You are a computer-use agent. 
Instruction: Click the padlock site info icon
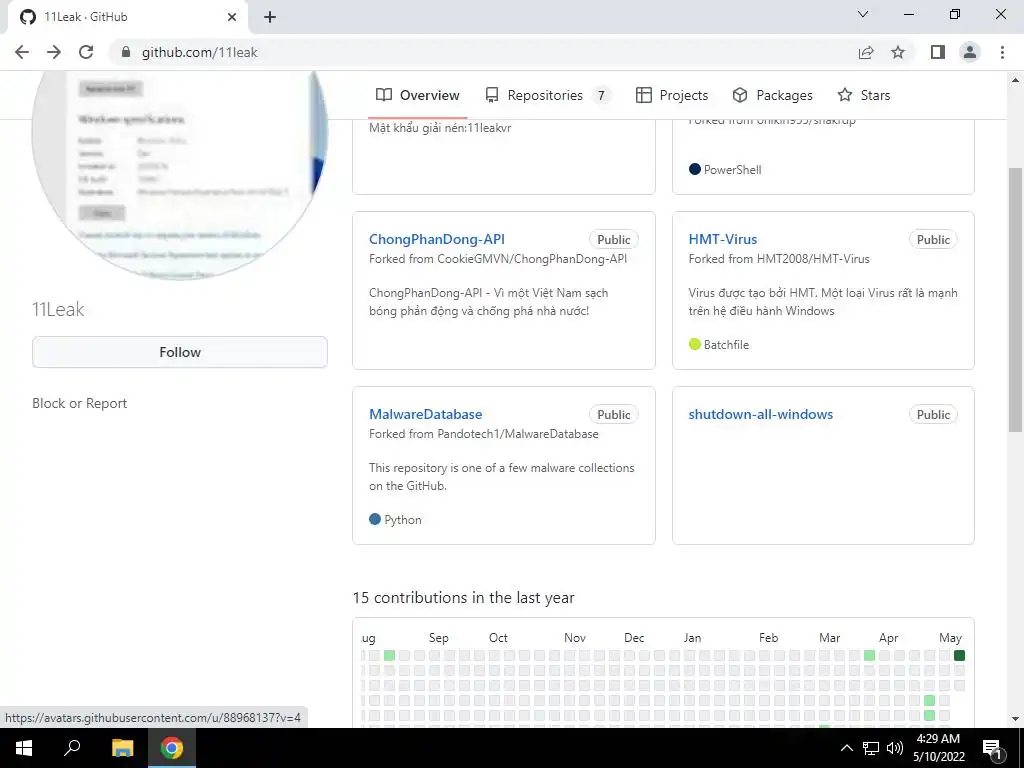[x=126, y=52]
